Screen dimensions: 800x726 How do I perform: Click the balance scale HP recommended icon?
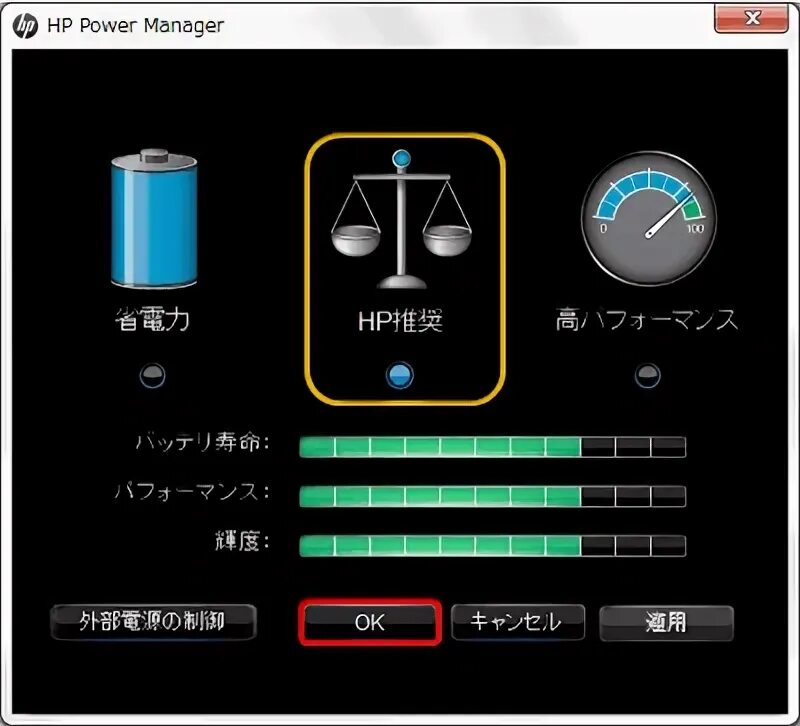tap(402, 219)
